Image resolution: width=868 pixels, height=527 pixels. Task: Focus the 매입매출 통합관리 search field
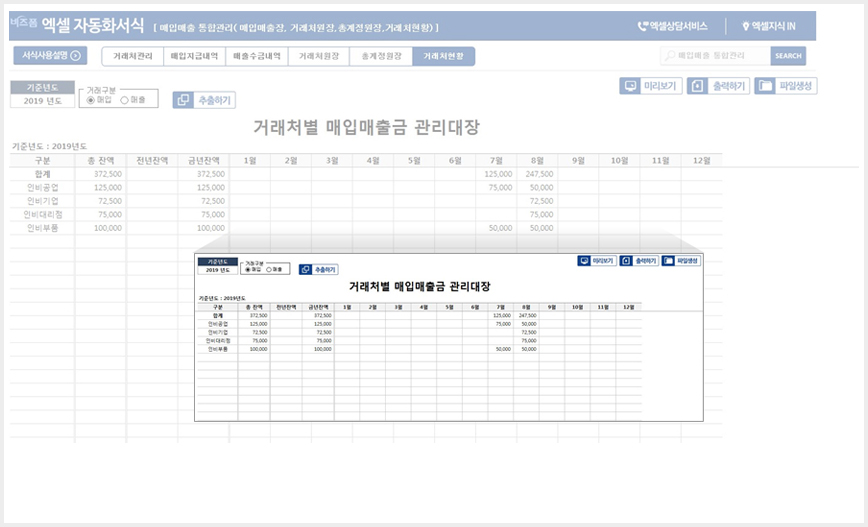(715, 55)
